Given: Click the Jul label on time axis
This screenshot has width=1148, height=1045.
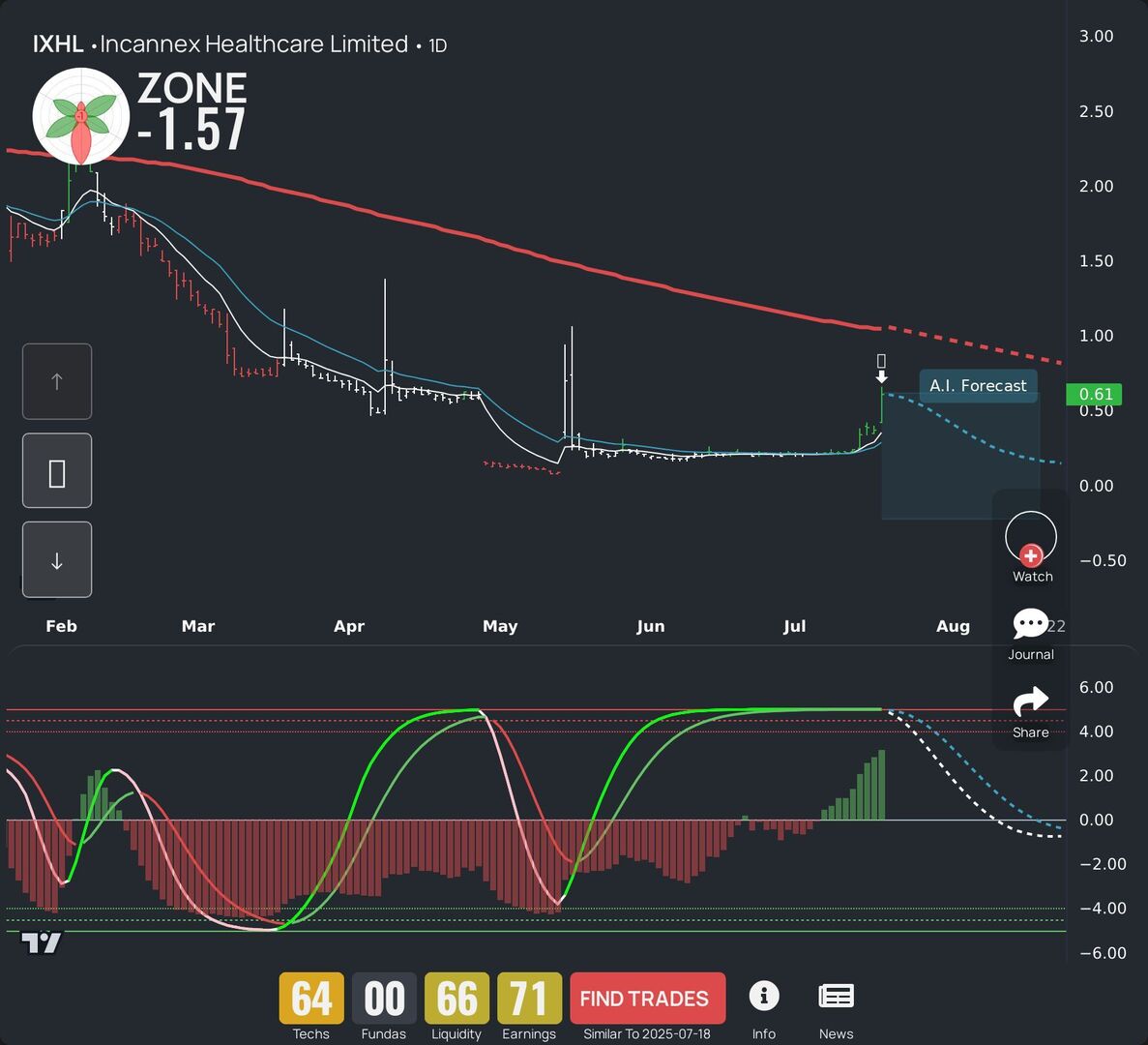Looking at the screenshot, I should click(794, 626).
